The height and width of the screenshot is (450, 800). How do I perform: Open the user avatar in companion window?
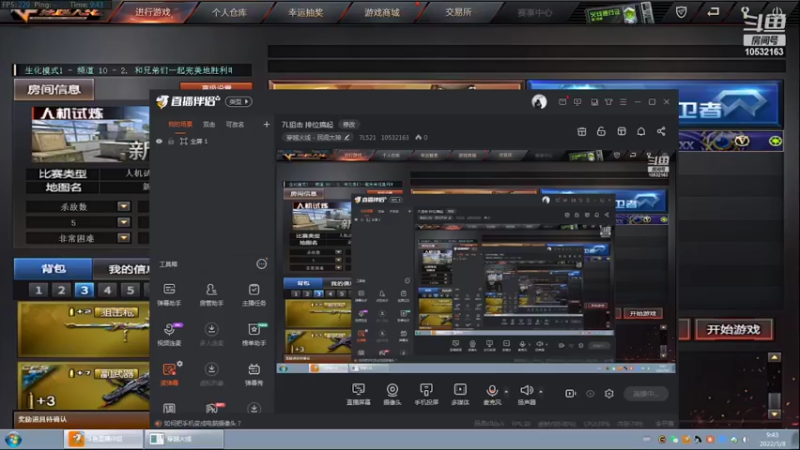pyautogui.click(x=539, y=102)
